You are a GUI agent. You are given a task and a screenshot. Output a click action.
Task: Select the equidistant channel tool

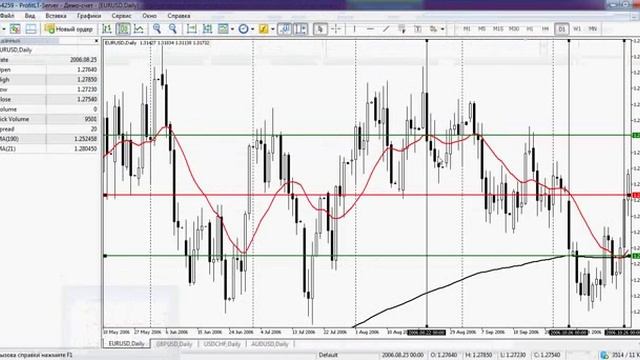pos(402,29)
